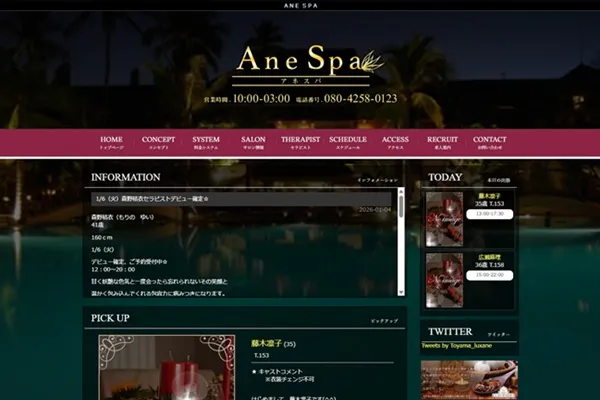The width and height of the screenshot is (600, 400).
Task: Go to the CONCEPT page
Action: (158, 143)
